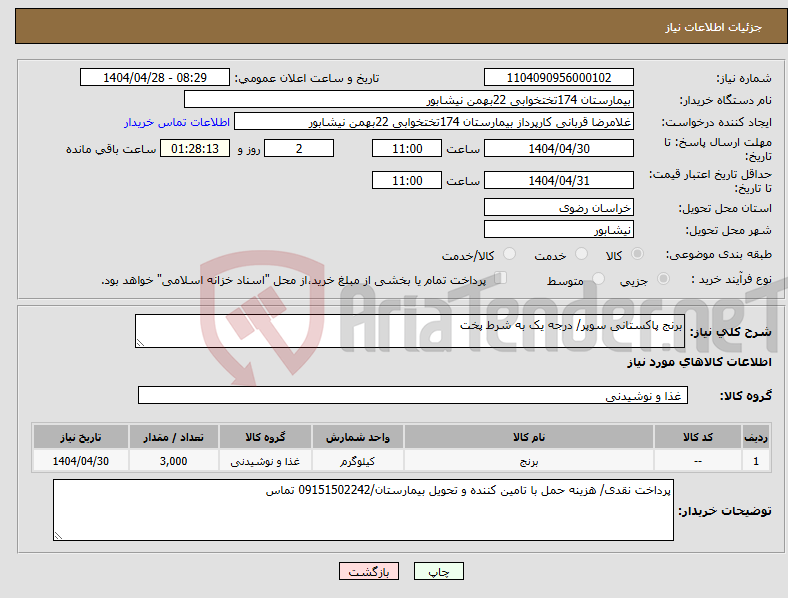Image resolution: width=788 pixels, height=598 pixels.
Task: Click the گروه کالا column header
Action: click(x=265, y=437)
